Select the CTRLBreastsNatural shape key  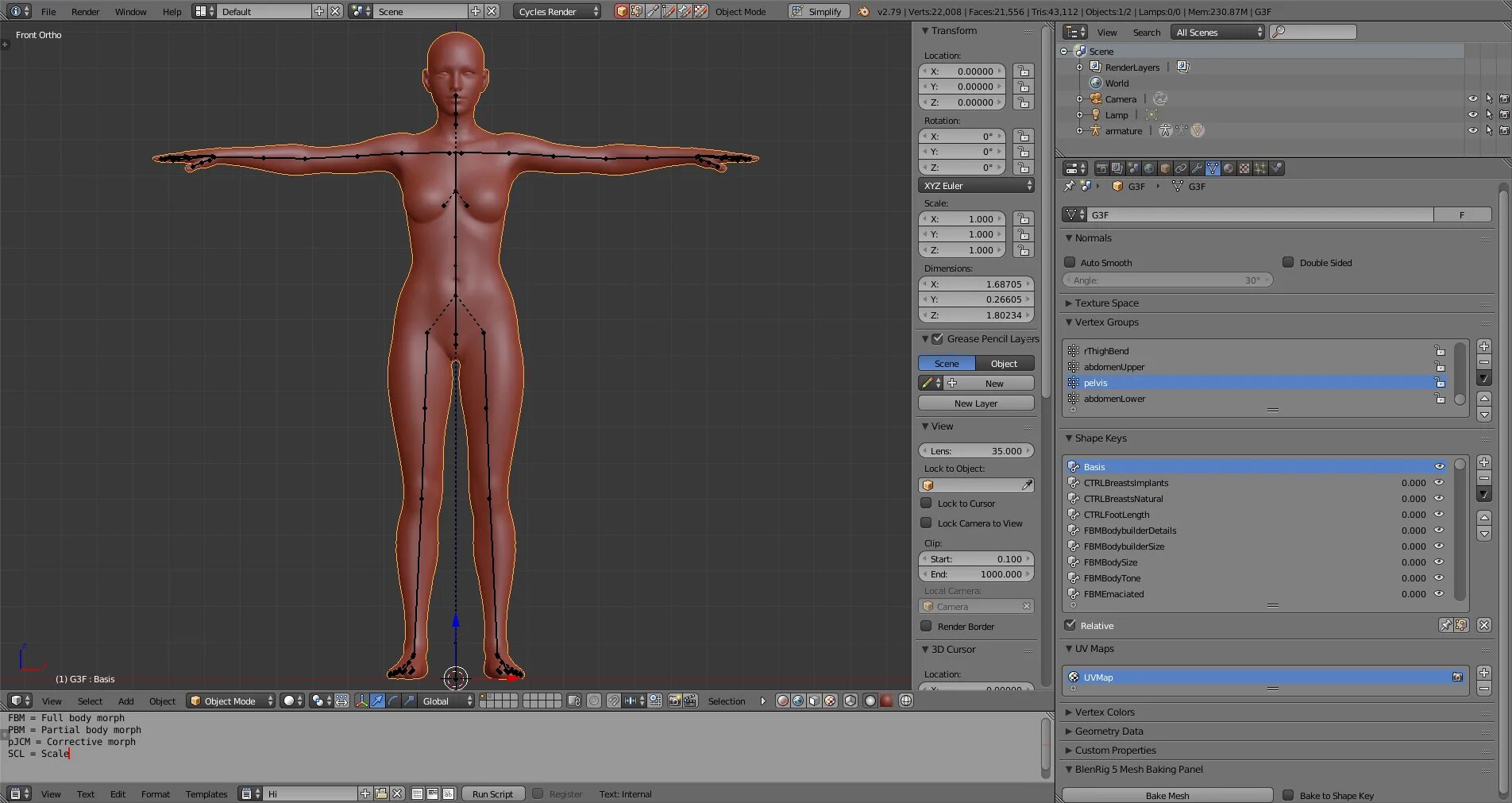click(x=1123, y=499)
